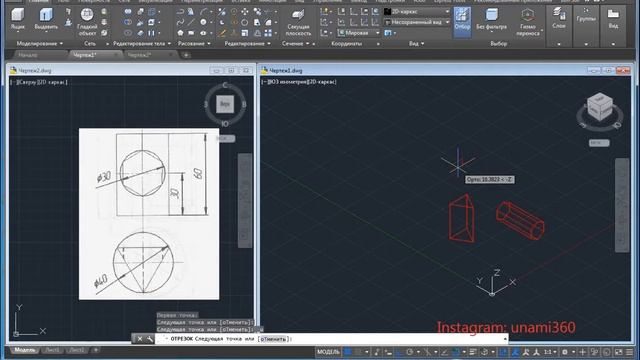Switch to the Лист2 layout tab
Image resolution: width=640 pixels, height=360 pixels.
(77, 350)
